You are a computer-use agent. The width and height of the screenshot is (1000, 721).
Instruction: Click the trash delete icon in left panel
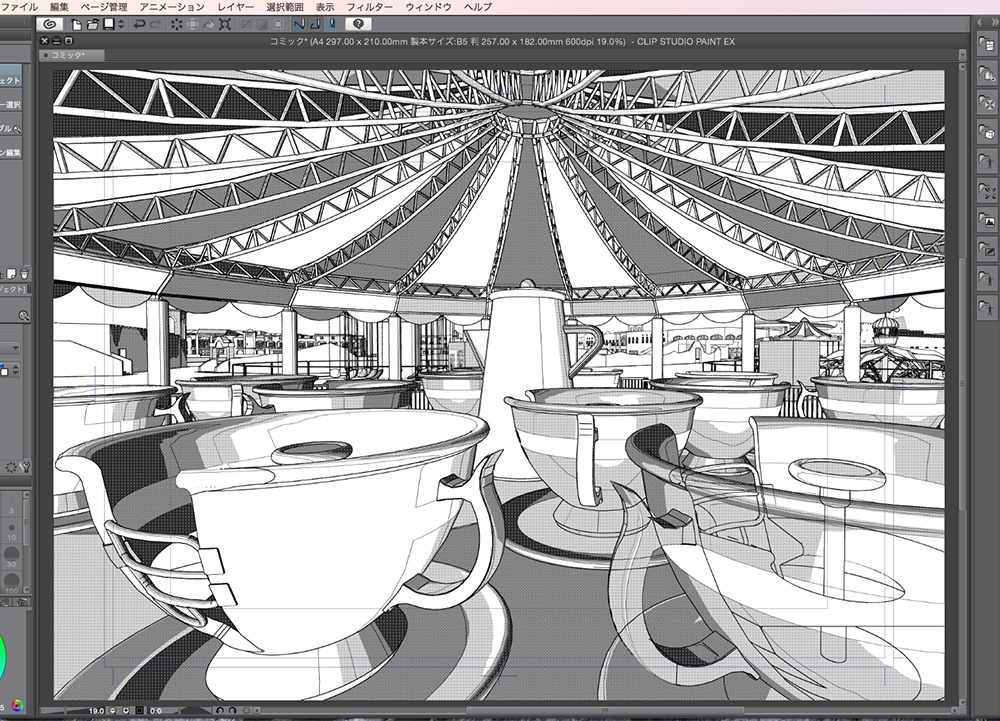click(24, 274)
